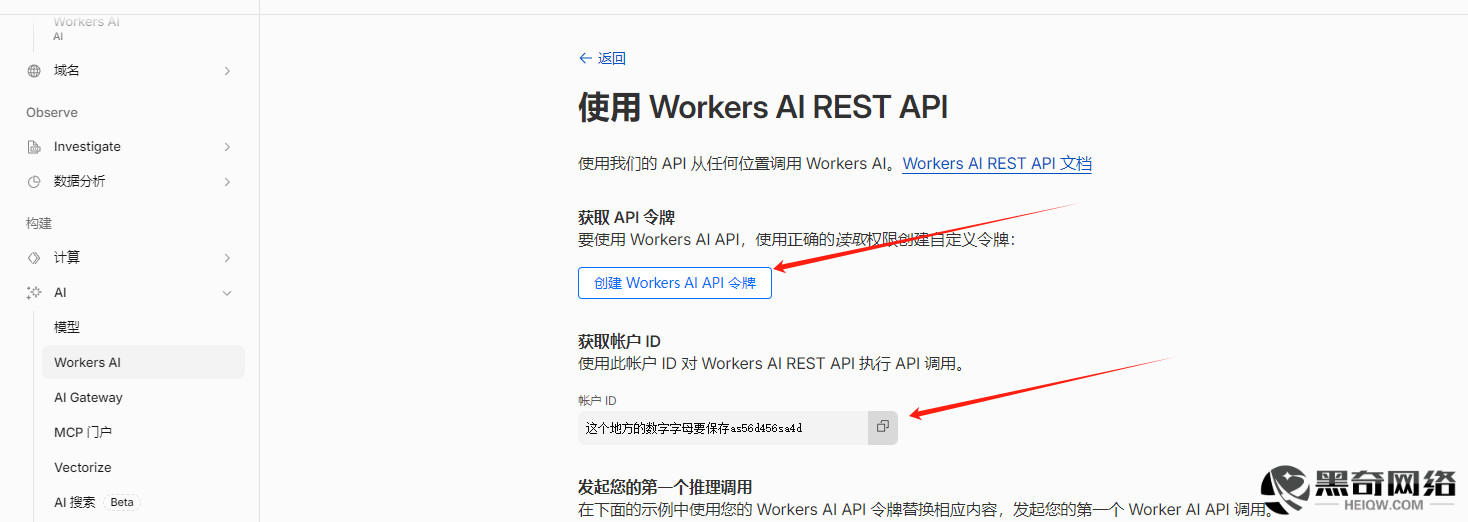Click the globe icon beside 域名

pyautogui.click(x=34, y=71)
